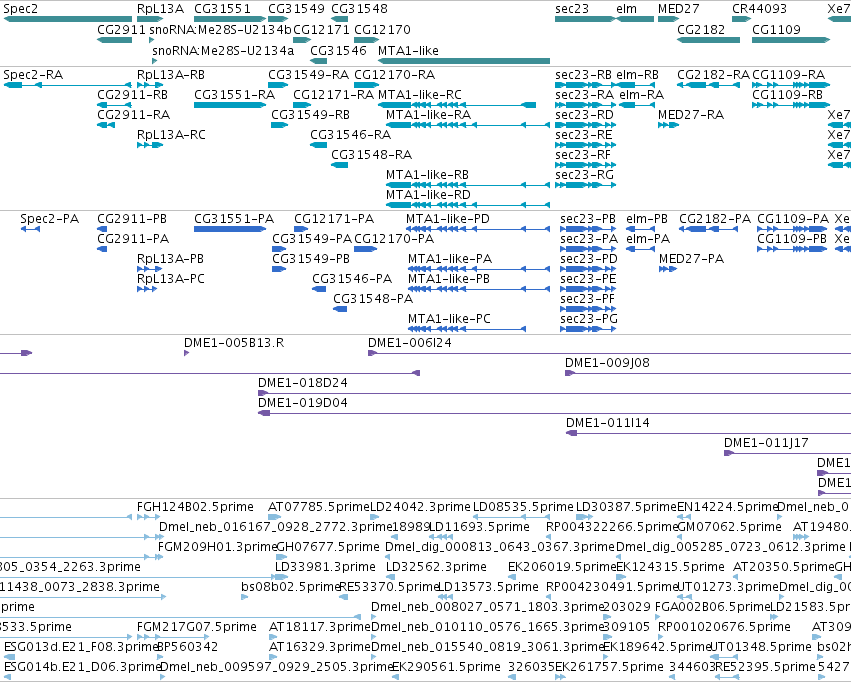Select the RpL13A-PC protein label
The height and width of the screenshot is (682, 851).
[170, 279]
